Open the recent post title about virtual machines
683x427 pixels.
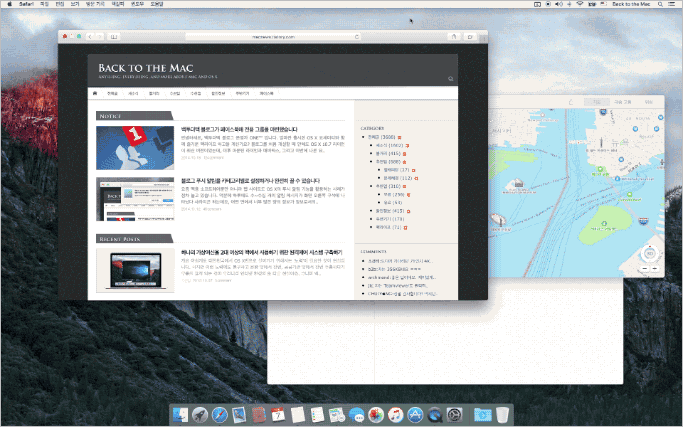[x=262, y=252]
